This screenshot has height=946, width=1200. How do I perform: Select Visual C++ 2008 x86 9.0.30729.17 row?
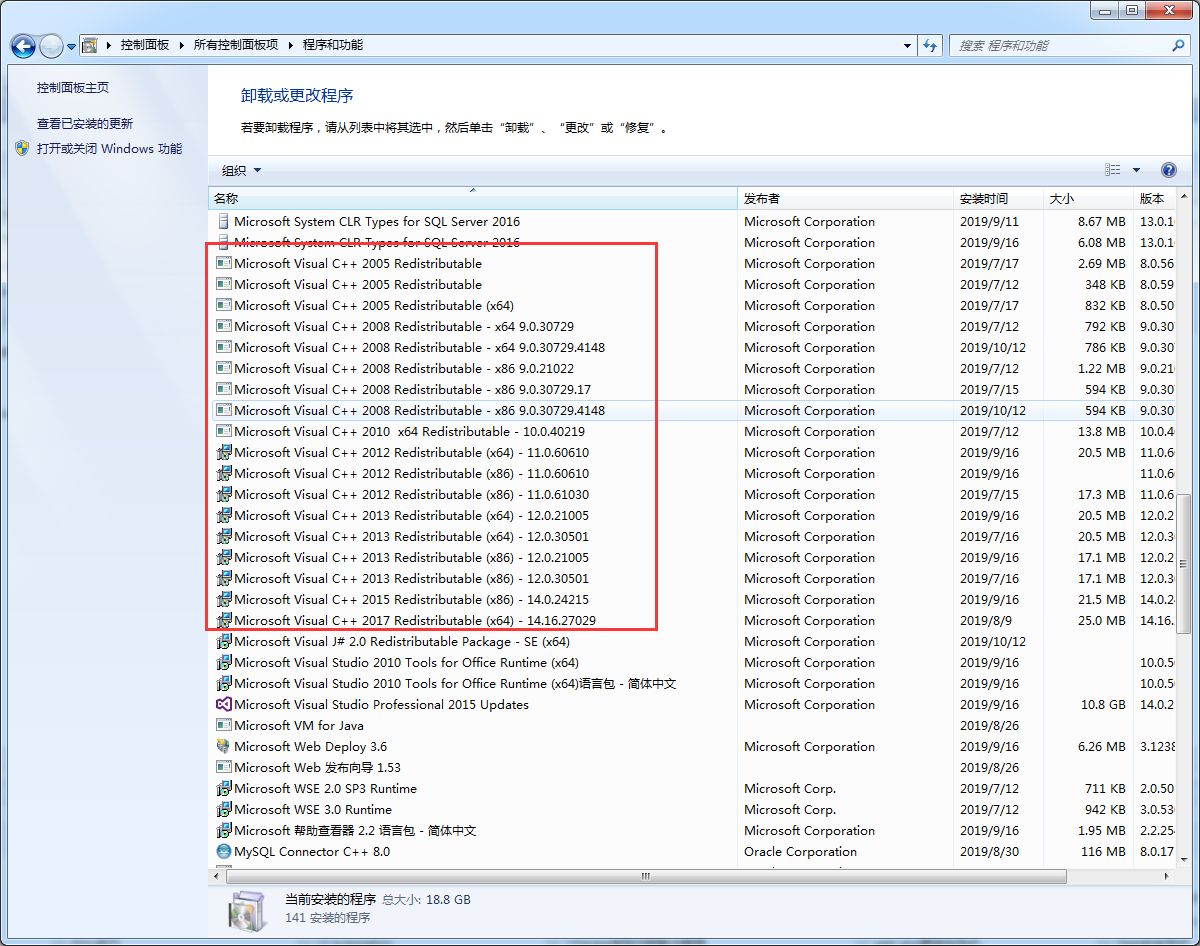coord(693,390)
